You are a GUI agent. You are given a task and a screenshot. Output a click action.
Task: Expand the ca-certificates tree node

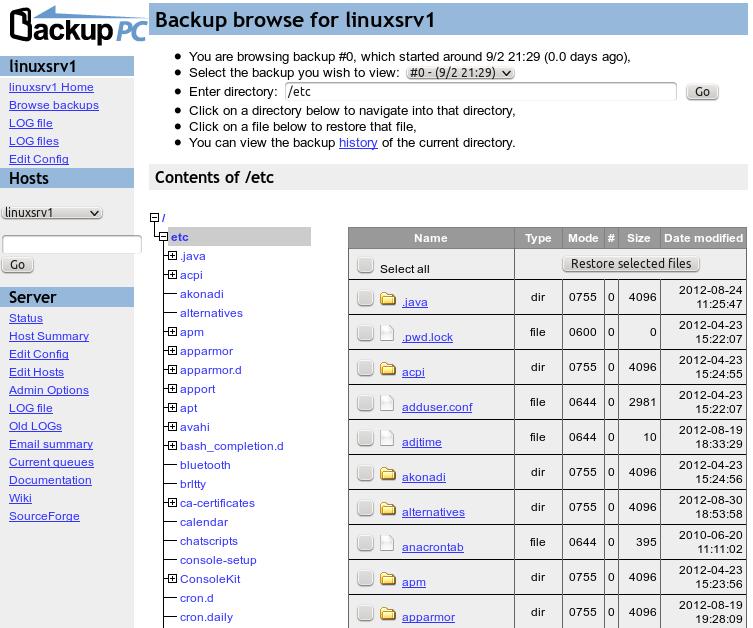point(172,503)
